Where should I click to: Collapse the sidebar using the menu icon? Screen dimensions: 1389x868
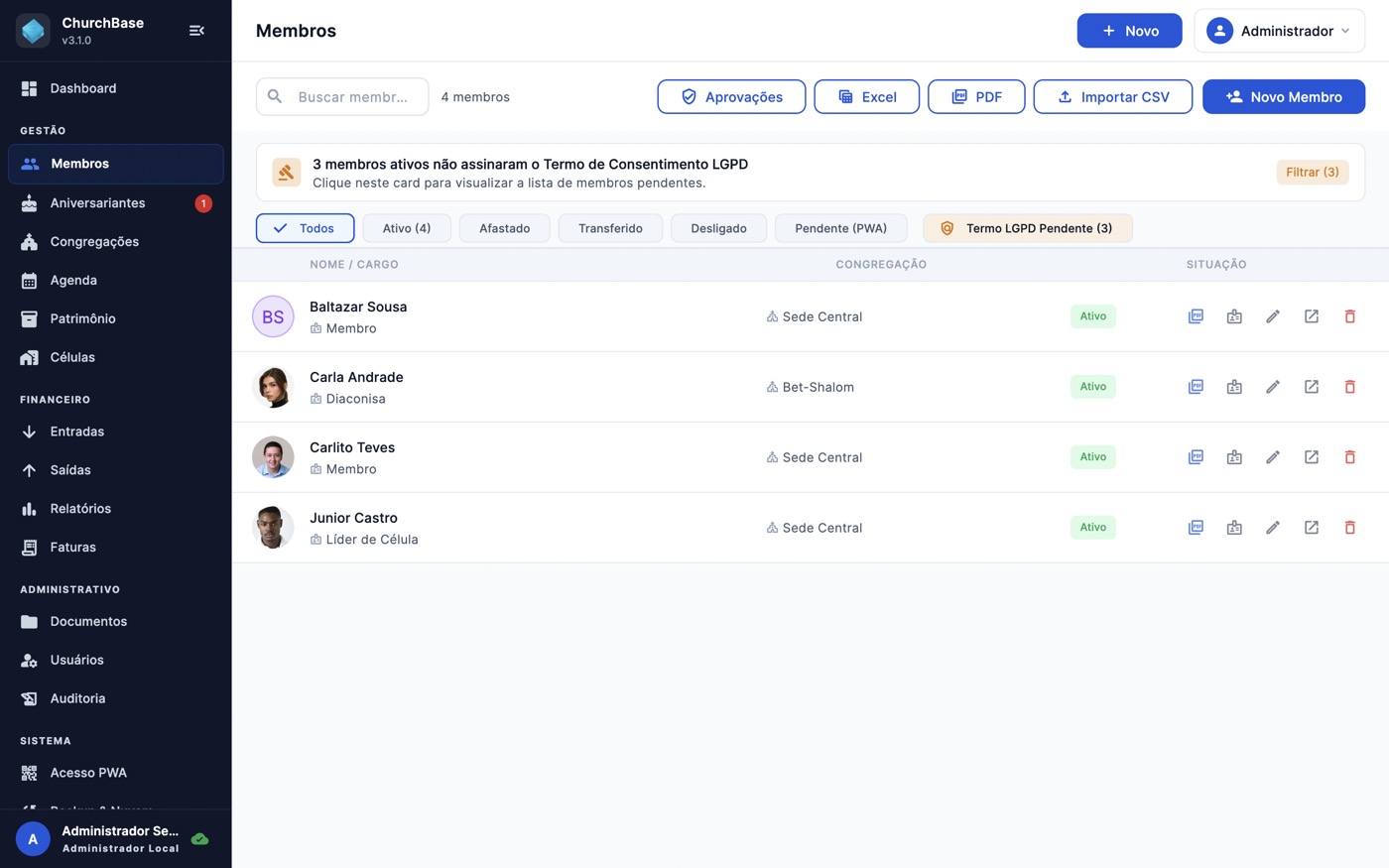[x=196, y=31]
